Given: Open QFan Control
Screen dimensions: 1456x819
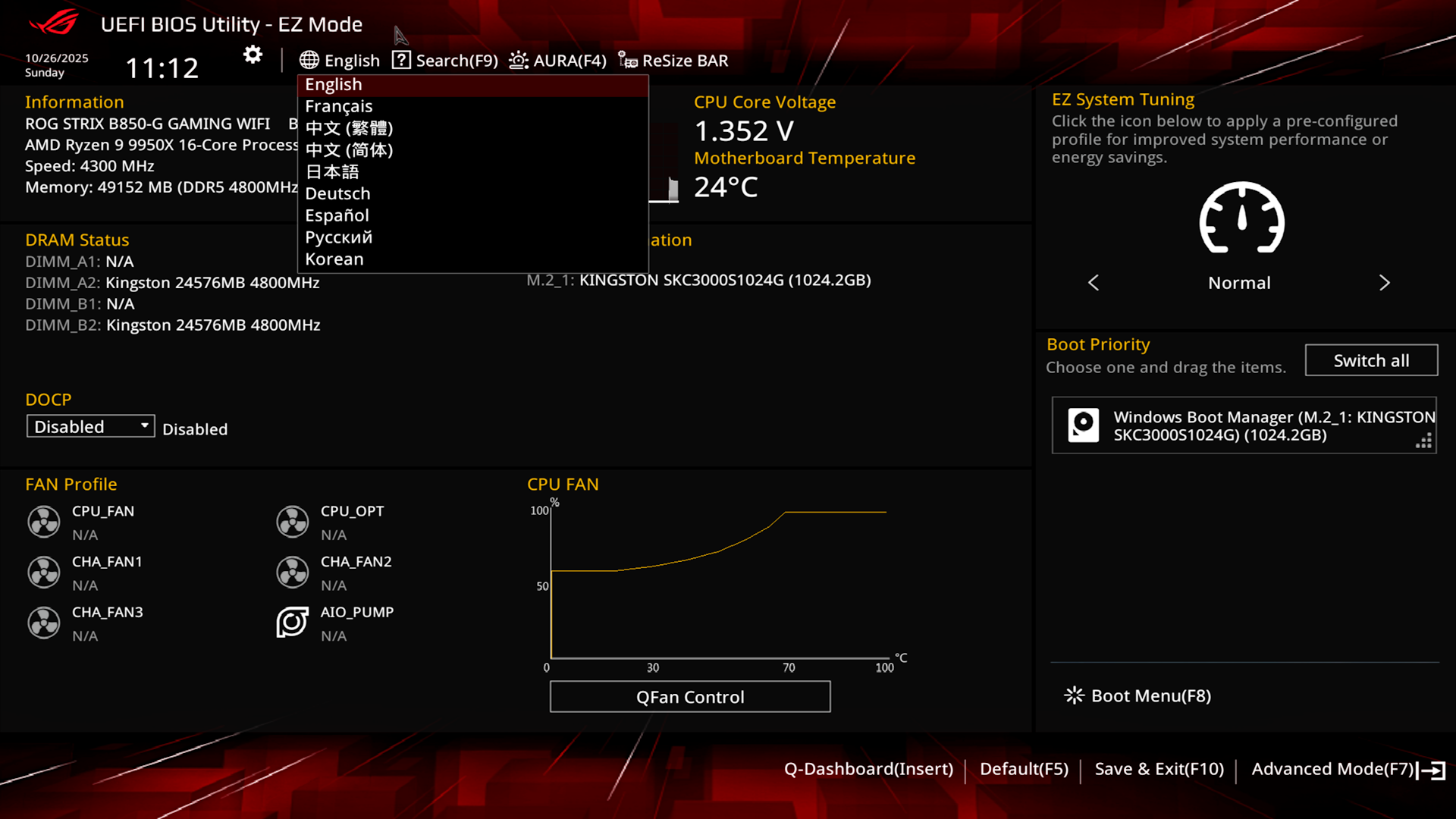Looking at the screenshot, I should (x=689, y=697).
